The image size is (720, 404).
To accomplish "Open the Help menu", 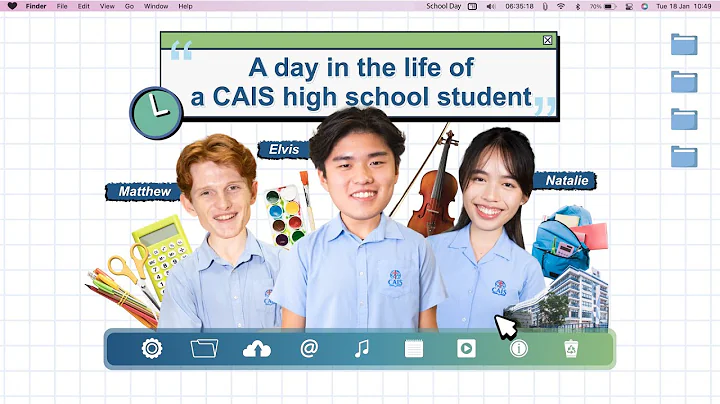I will tap(186, 6).
